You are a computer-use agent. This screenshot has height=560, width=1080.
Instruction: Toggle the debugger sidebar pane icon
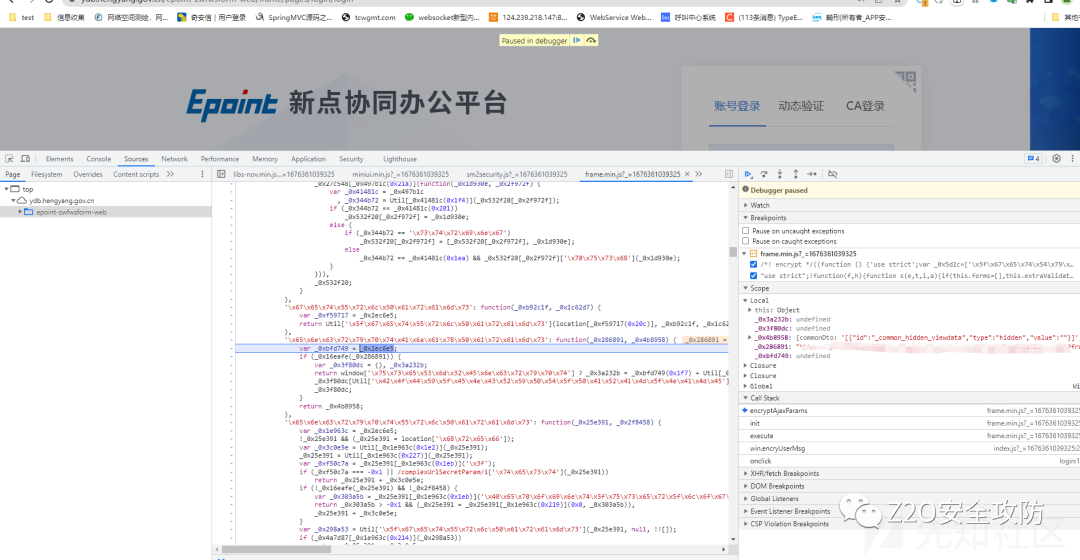(729, 174)
